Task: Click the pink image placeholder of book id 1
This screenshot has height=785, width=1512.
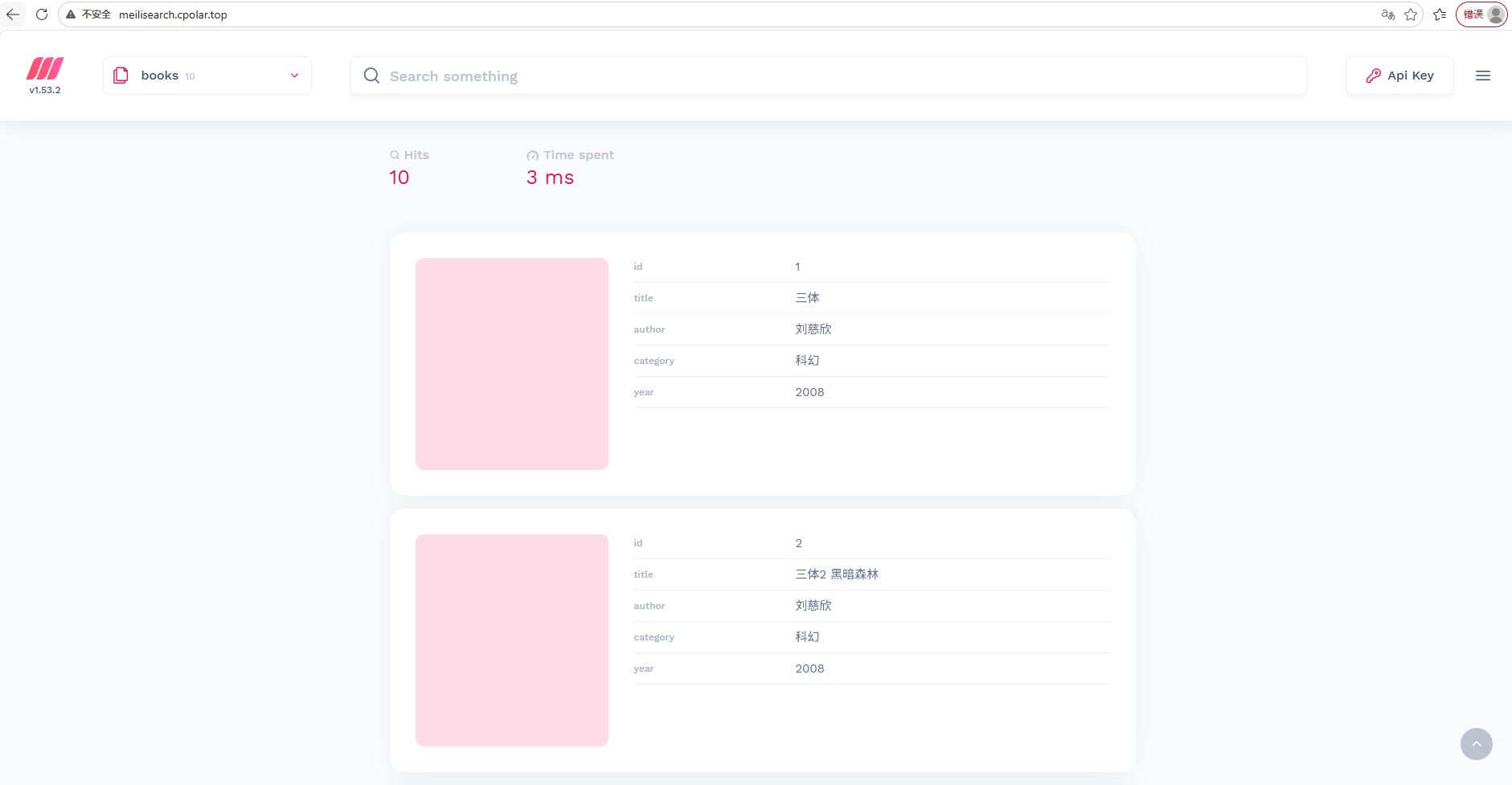Action: 512,364
